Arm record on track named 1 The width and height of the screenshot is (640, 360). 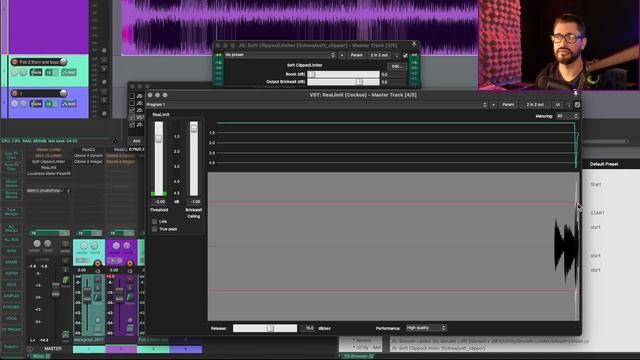click(15, 93)
